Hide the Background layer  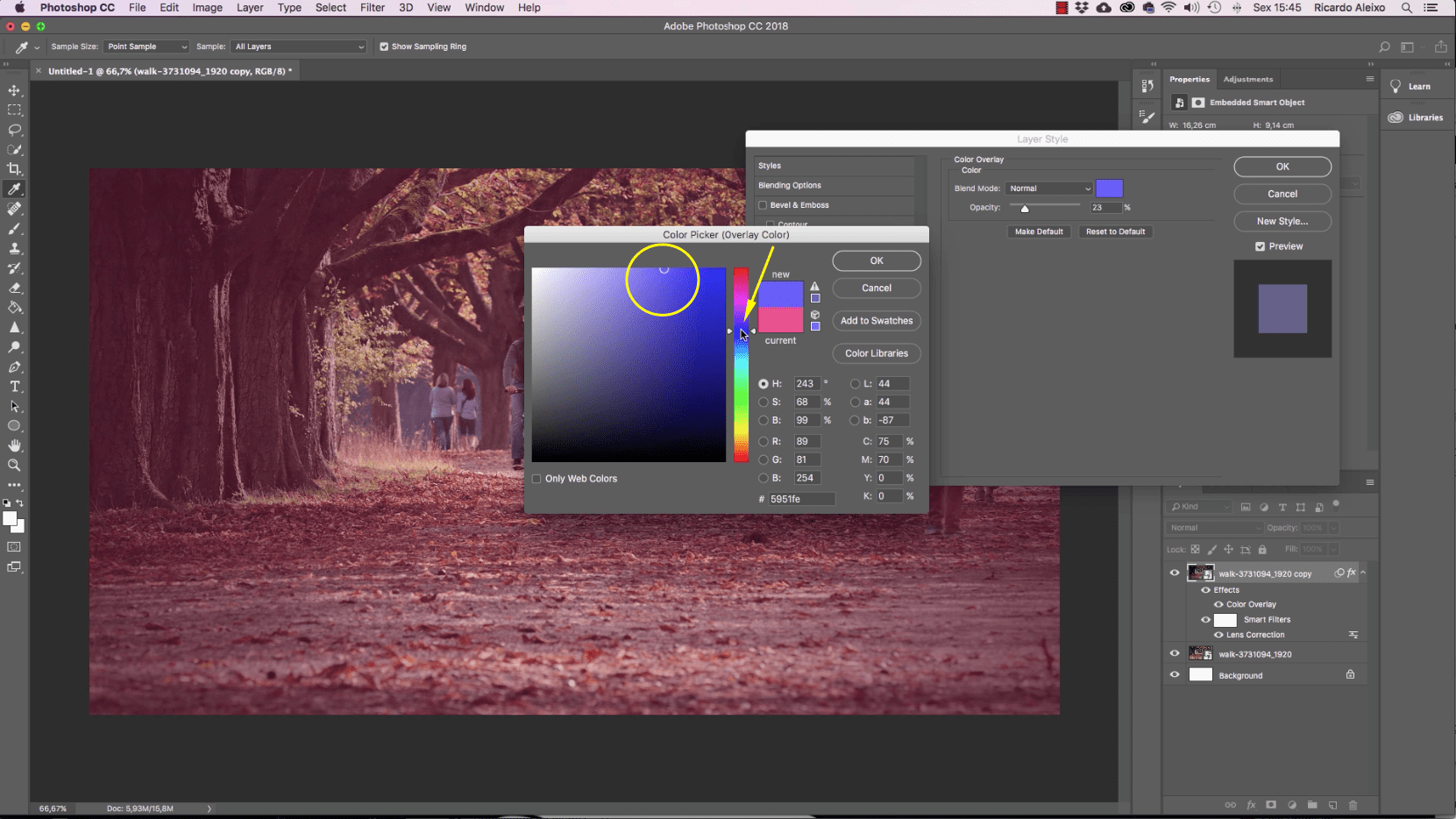coord(1175,675)
